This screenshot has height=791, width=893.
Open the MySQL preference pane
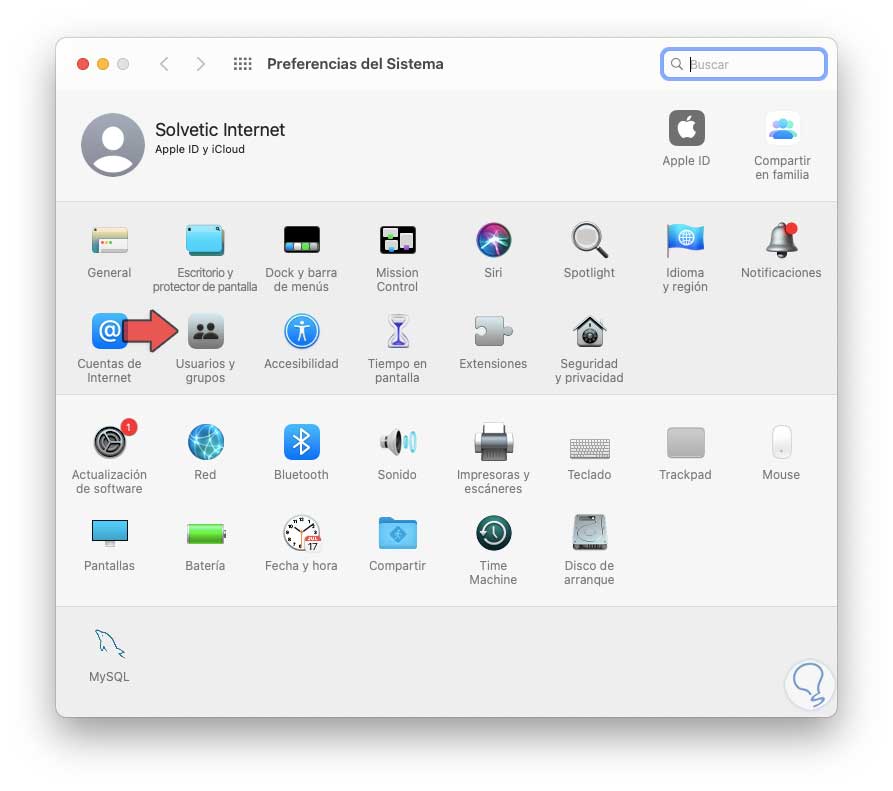[x=109, y=644]
